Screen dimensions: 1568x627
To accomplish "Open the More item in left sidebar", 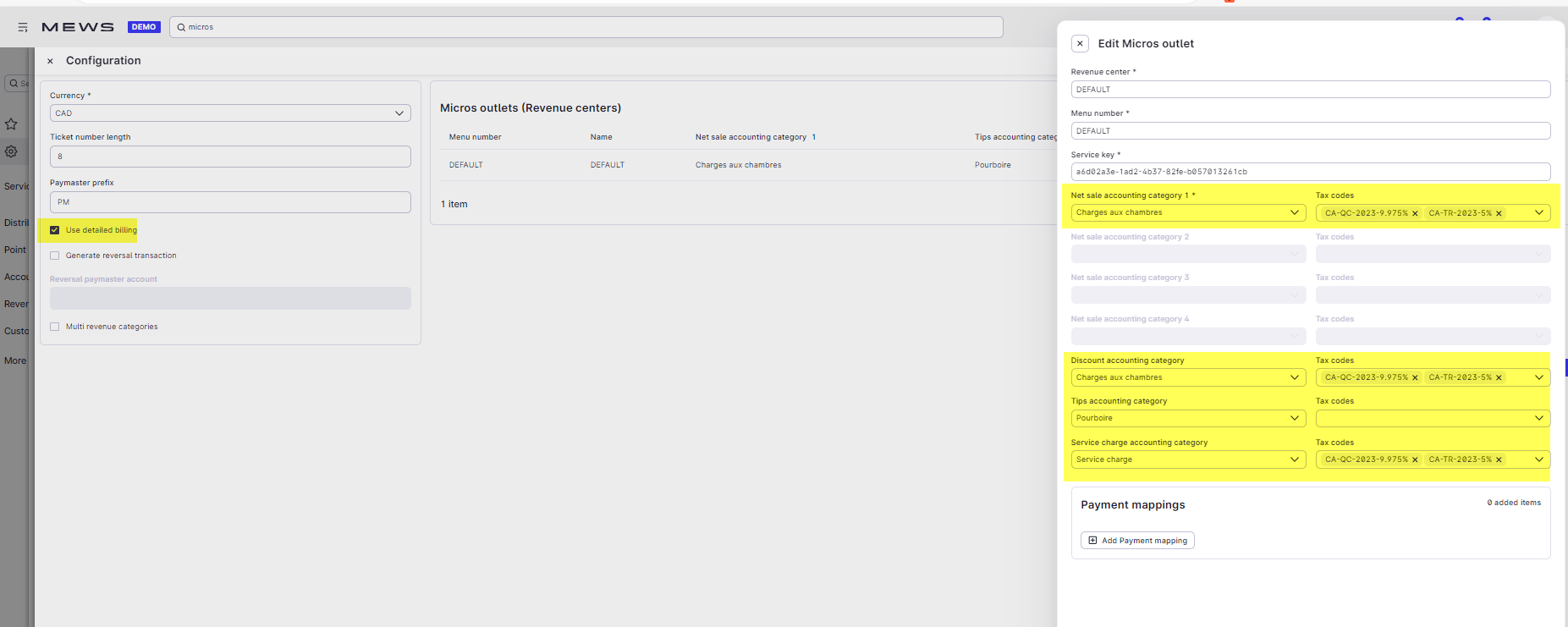I will (x=15, y=360).
